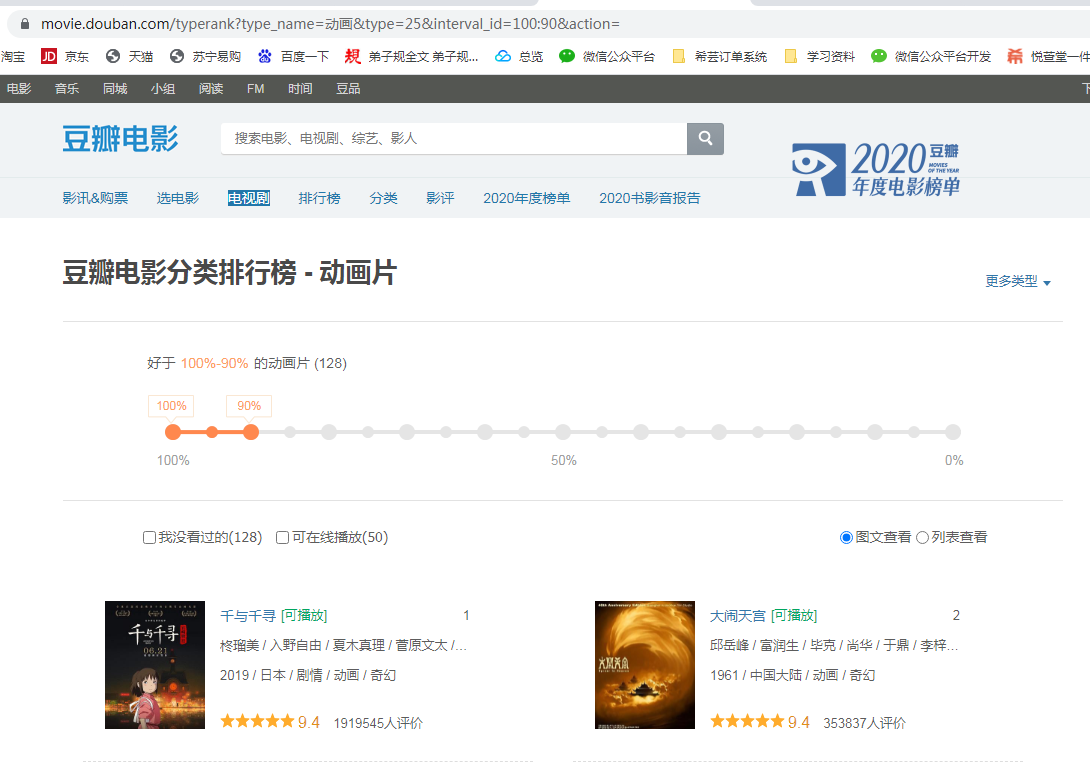Click the slider endpoint above 0%
The image size is (1090, 766).
click(953, 432)
